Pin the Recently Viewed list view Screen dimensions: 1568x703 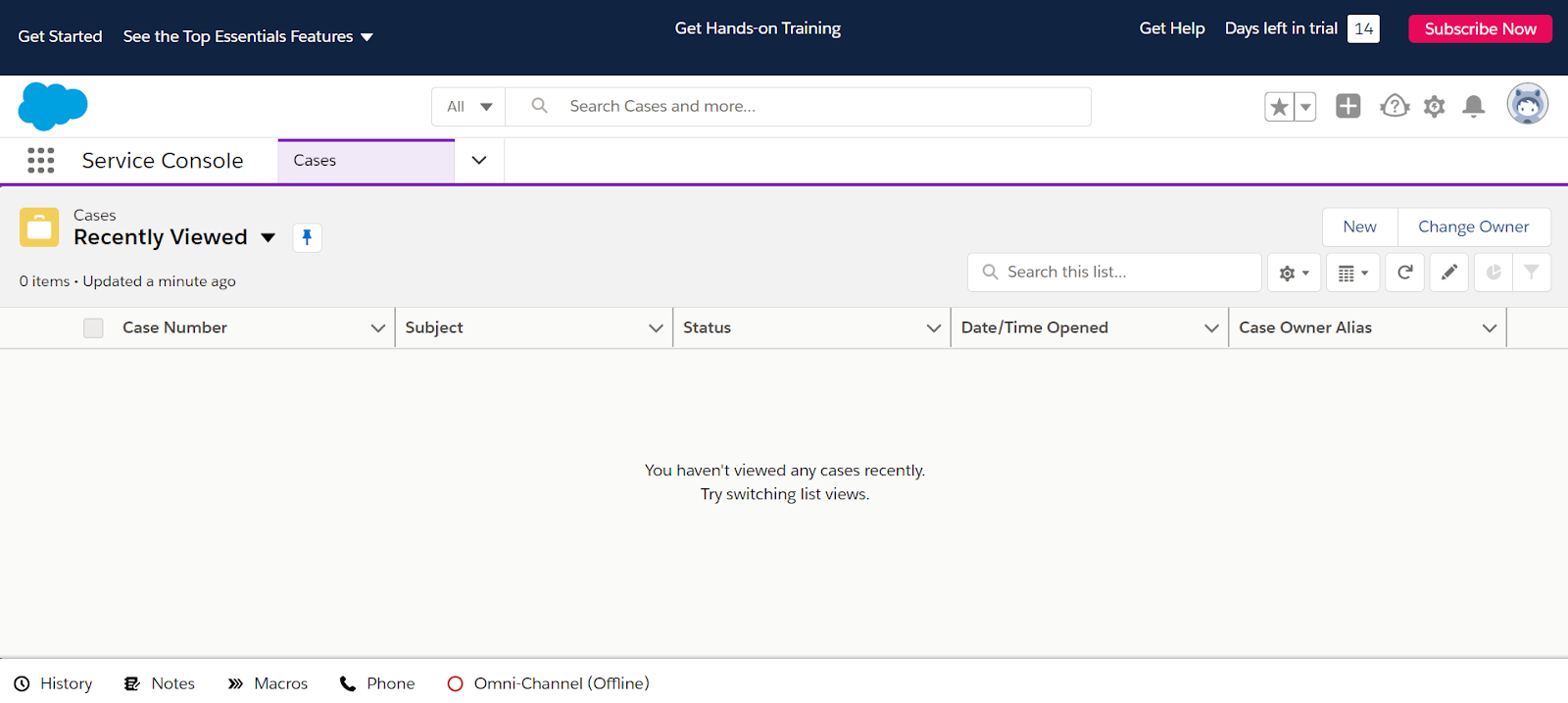[307, 237]
